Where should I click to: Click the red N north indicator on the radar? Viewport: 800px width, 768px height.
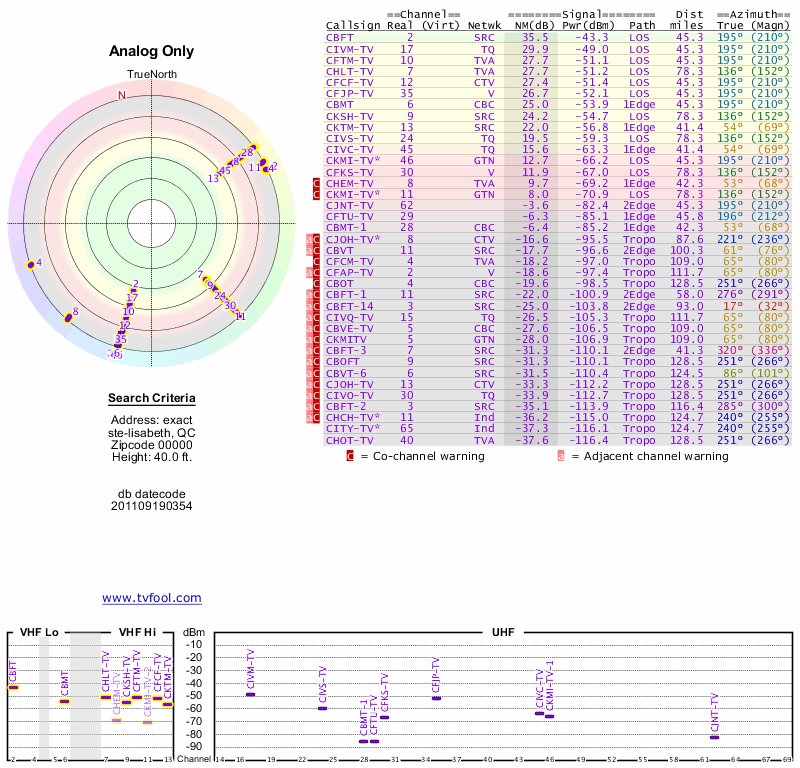[x=122, y=96]
